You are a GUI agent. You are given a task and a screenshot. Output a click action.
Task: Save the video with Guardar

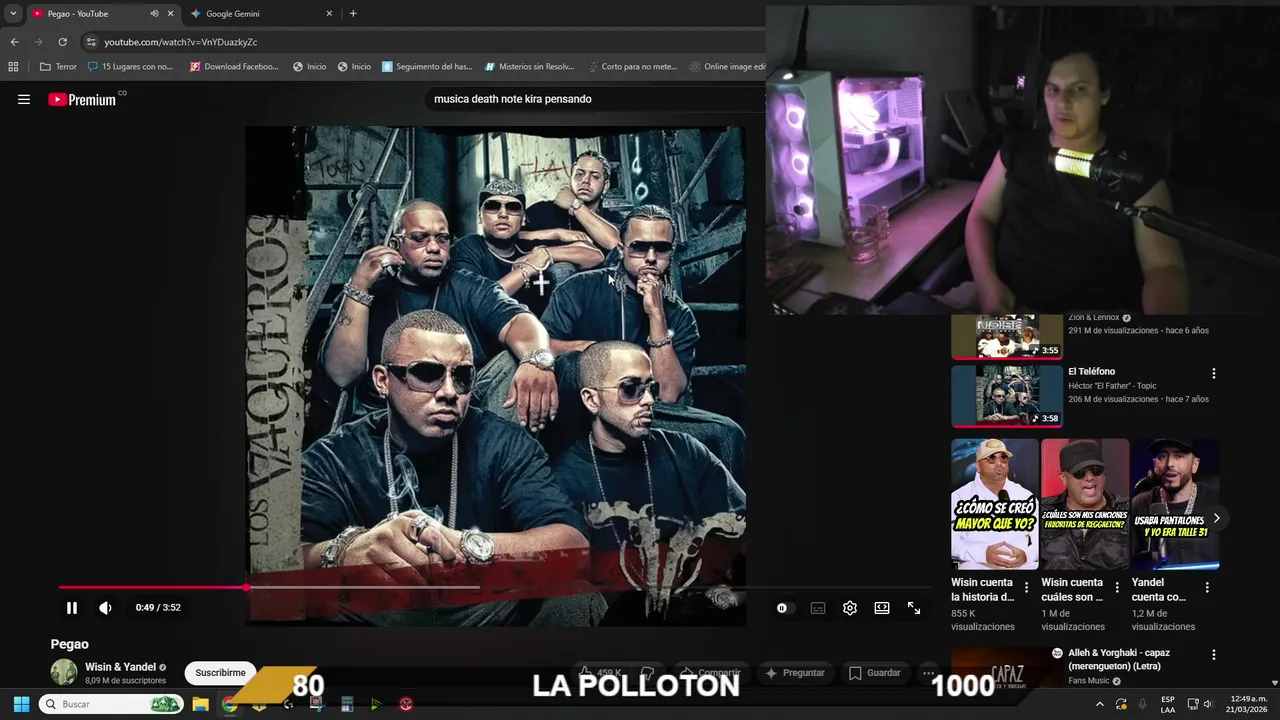click(875, 673)
